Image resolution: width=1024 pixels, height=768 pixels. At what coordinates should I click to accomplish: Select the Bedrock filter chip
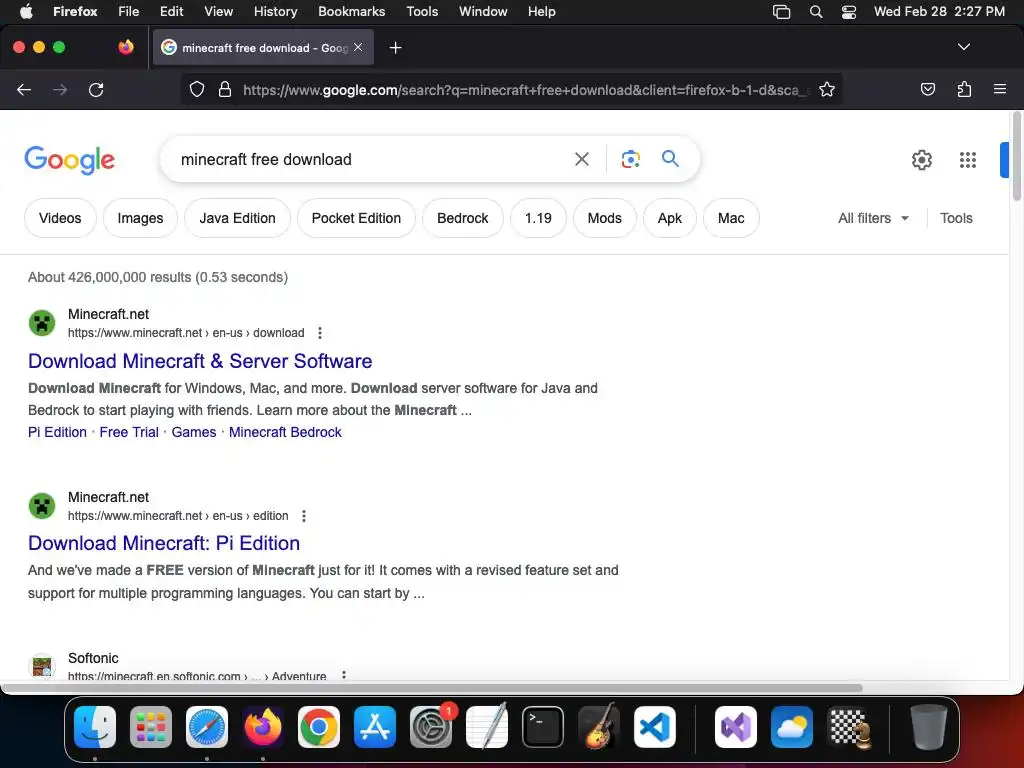click(462, 218)
